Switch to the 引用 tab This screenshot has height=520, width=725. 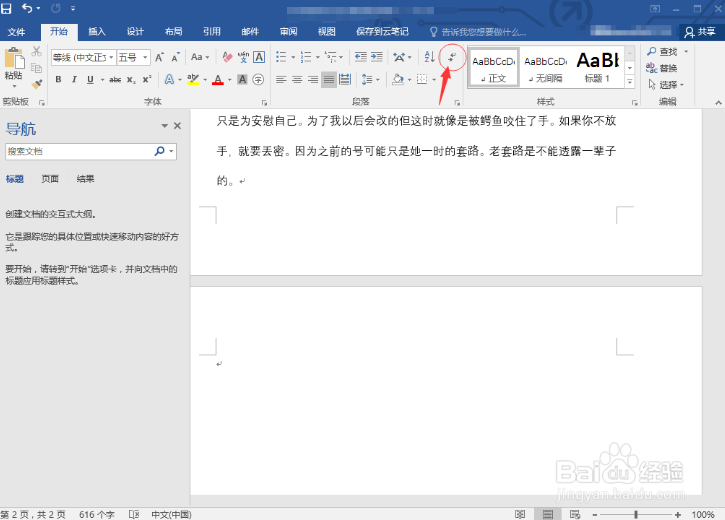click(212, 31)
